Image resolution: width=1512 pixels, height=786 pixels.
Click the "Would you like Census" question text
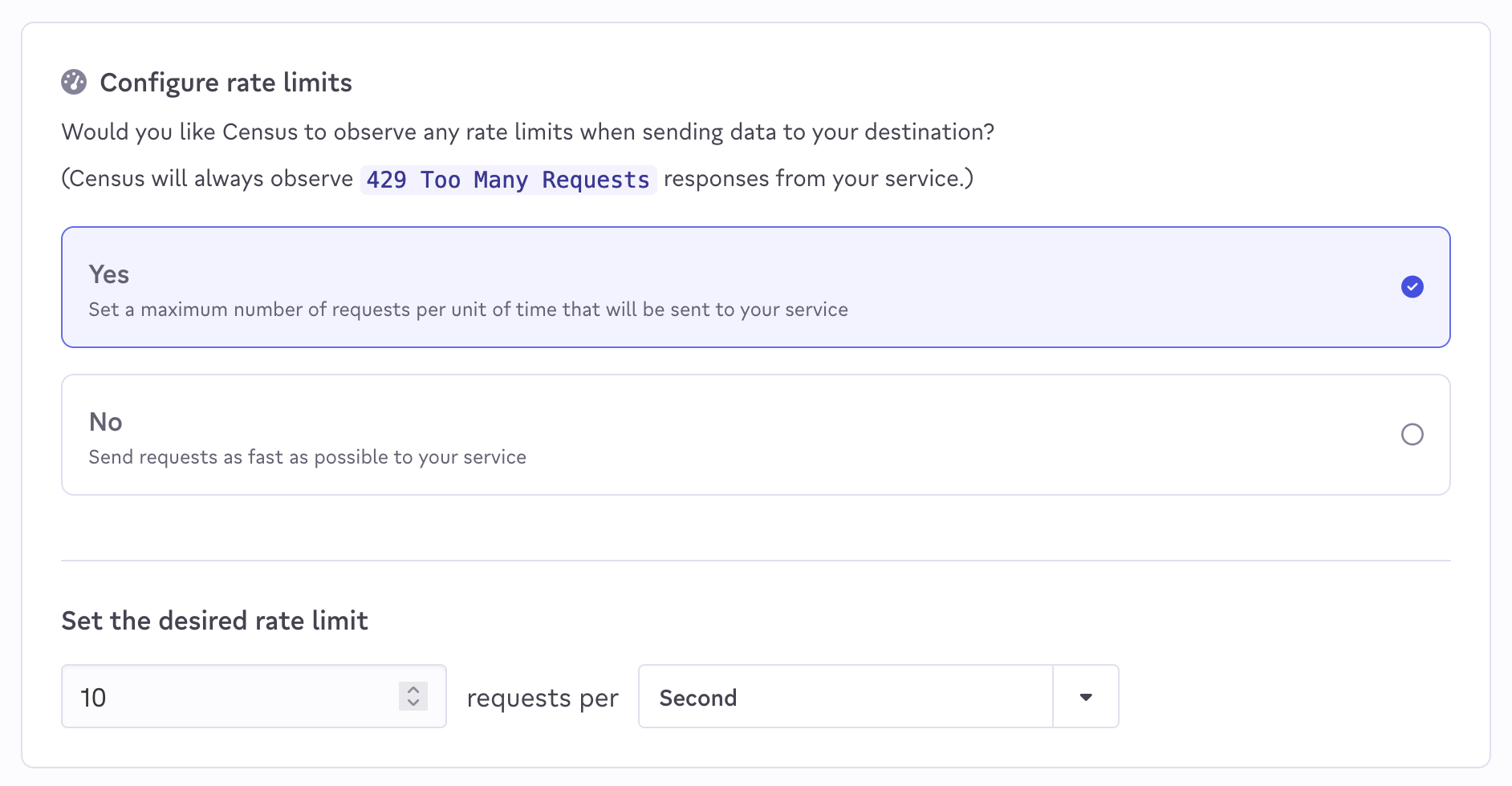click(x=527, y=132)
